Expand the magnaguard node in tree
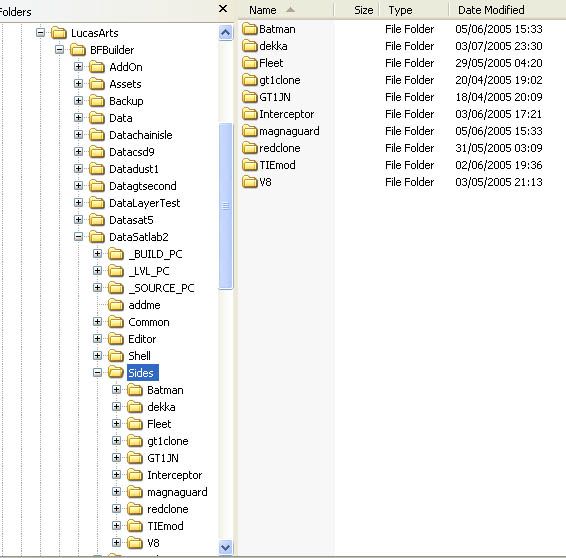566x558 pixels. point(116,492)
